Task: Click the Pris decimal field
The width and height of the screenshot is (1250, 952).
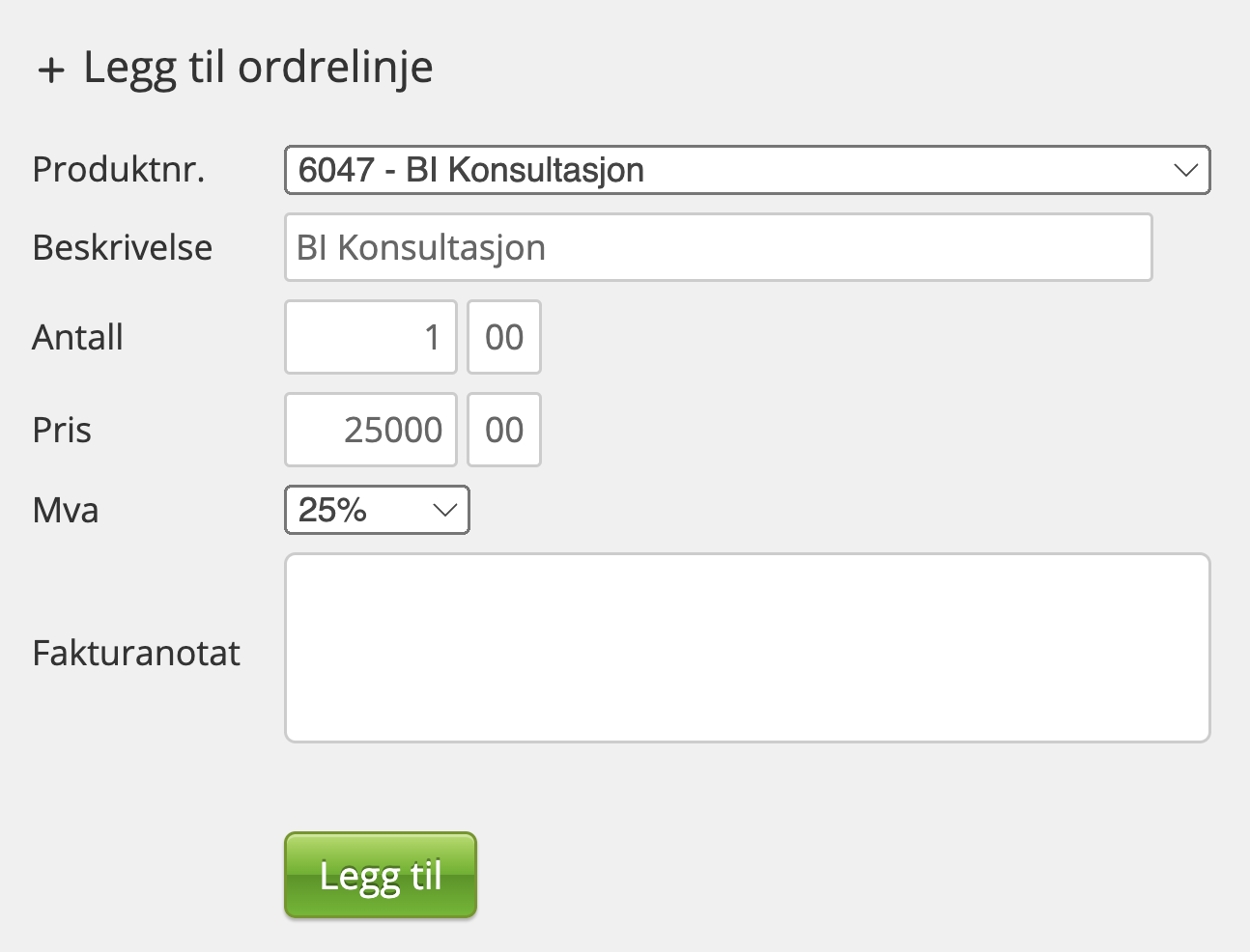Action: coord(504,430)
